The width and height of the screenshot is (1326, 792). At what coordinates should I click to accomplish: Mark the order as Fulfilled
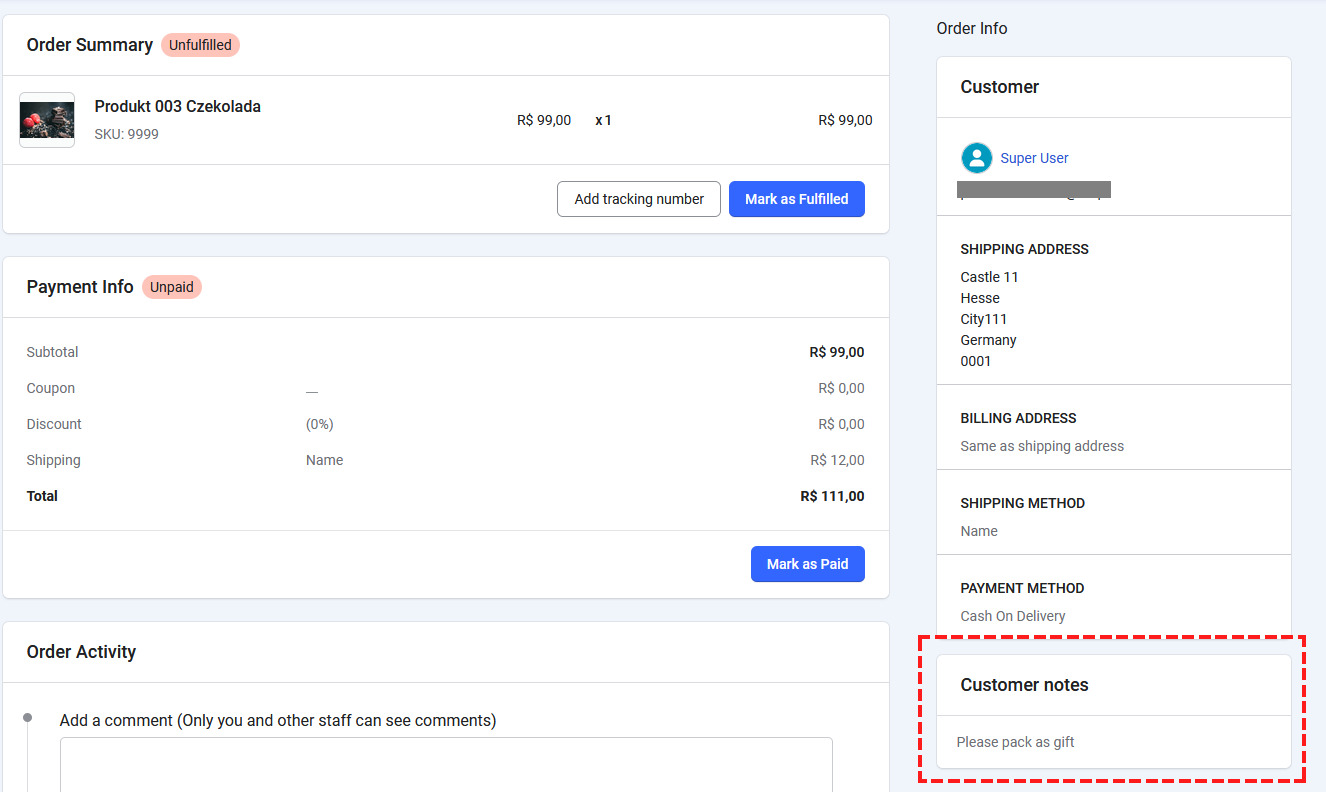(x=796, y=199)
